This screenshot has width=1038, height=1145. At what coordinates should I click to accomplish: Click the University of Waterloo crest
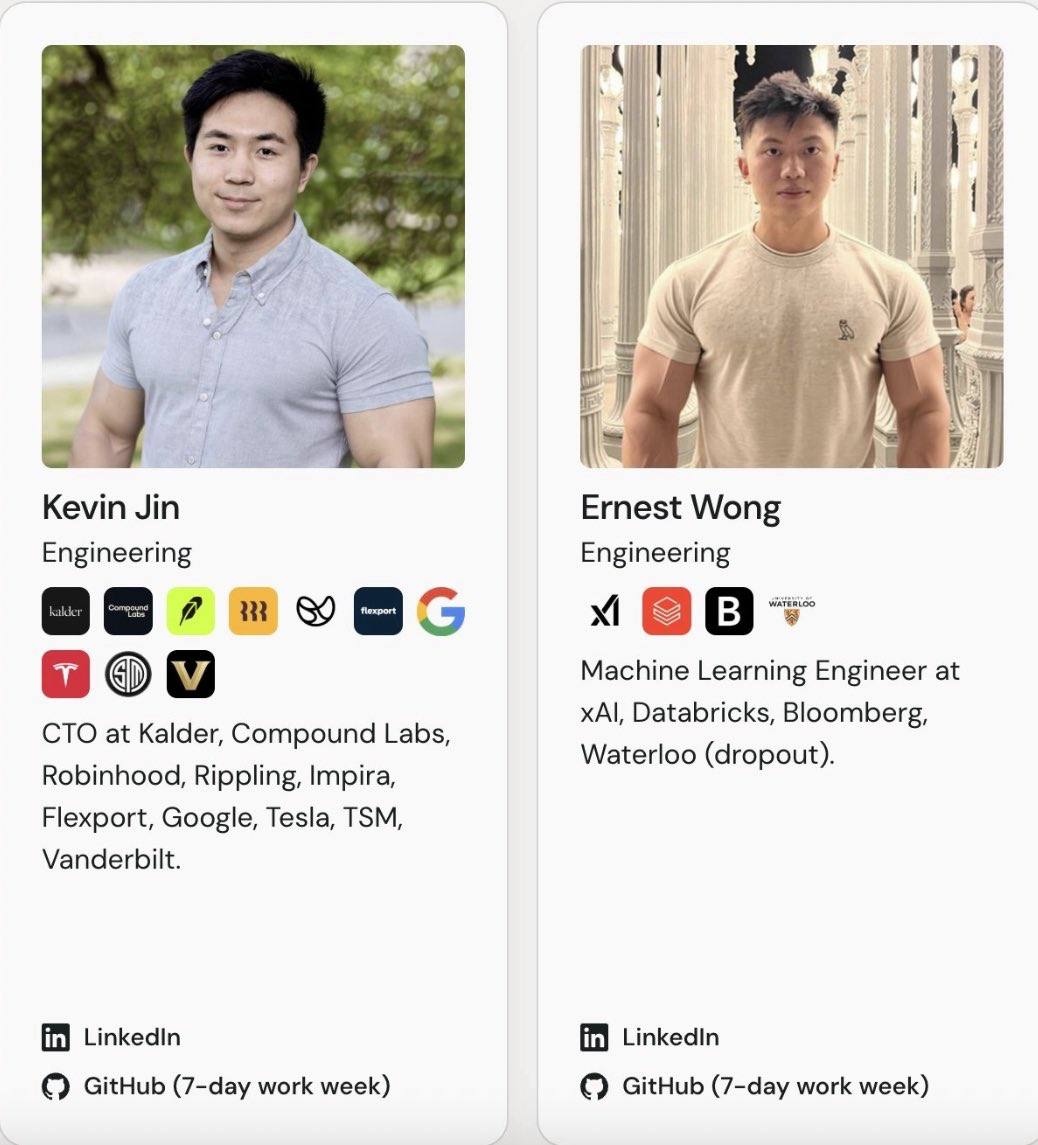tap(792, 611)
